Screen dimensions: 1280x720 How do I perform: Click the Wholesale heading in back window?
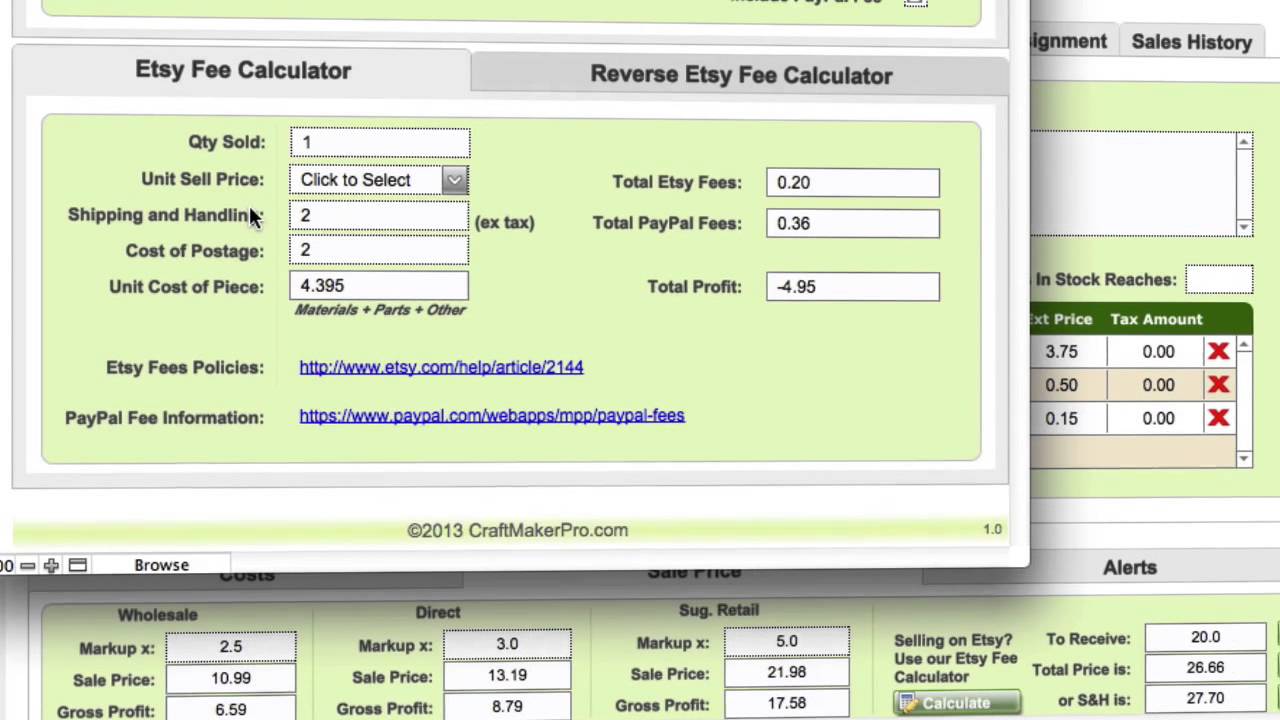click(x=157, y=615)
